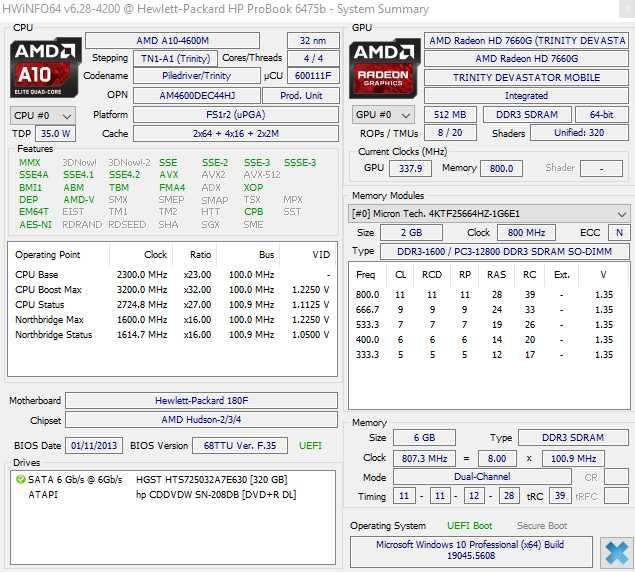Select the hp CDDVDW SN-208DB drive entry
The height and width of the screenshot is (572, 635).
pos(216,495)
